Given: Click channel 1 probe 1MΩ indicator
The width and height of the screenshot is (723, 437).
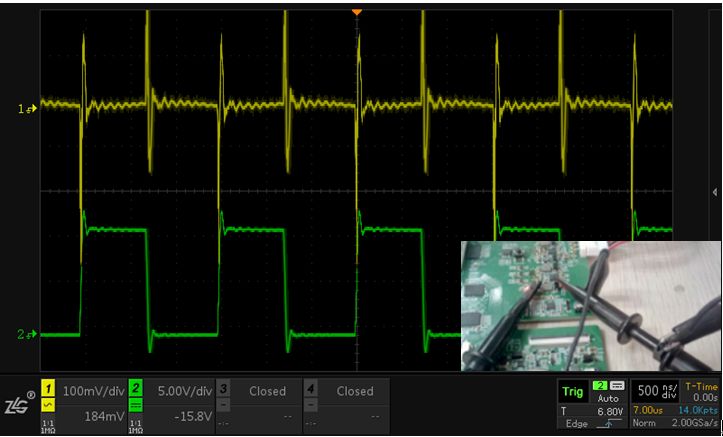Looking at the screenshot, I should pos(46,424).
